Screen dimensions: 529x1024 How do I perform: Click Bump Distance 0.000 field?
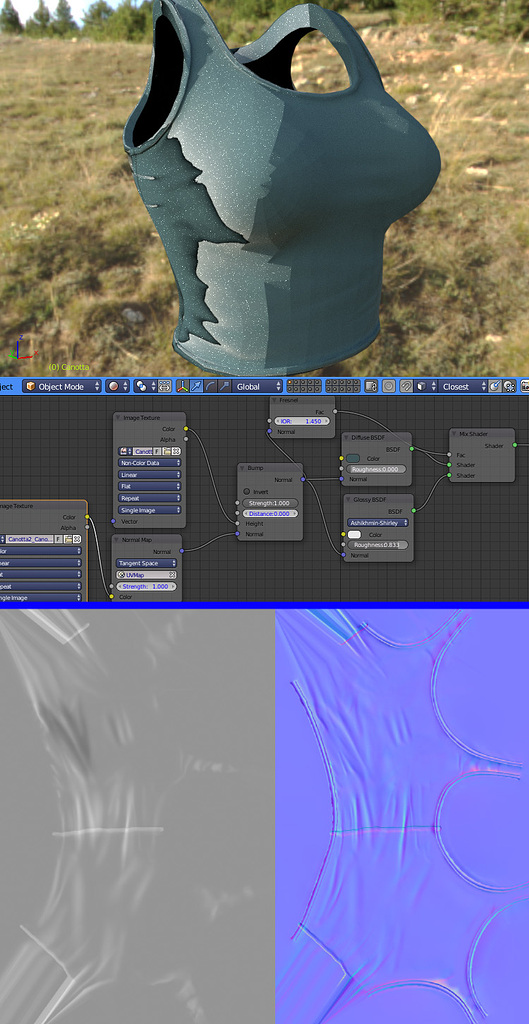[x=270, y=514]
